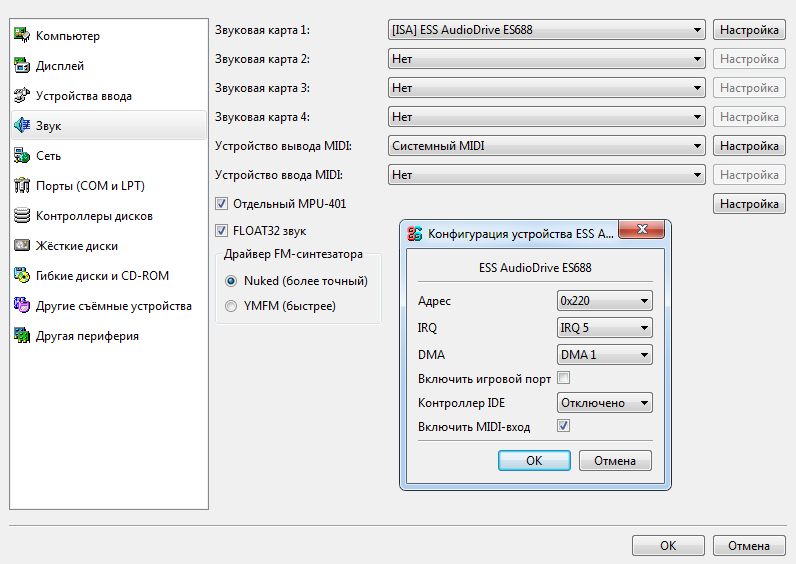This screenshot has height=564, width=796.
Task: Open the Жёсткие диски icon
Action: [x=22, y=245]
